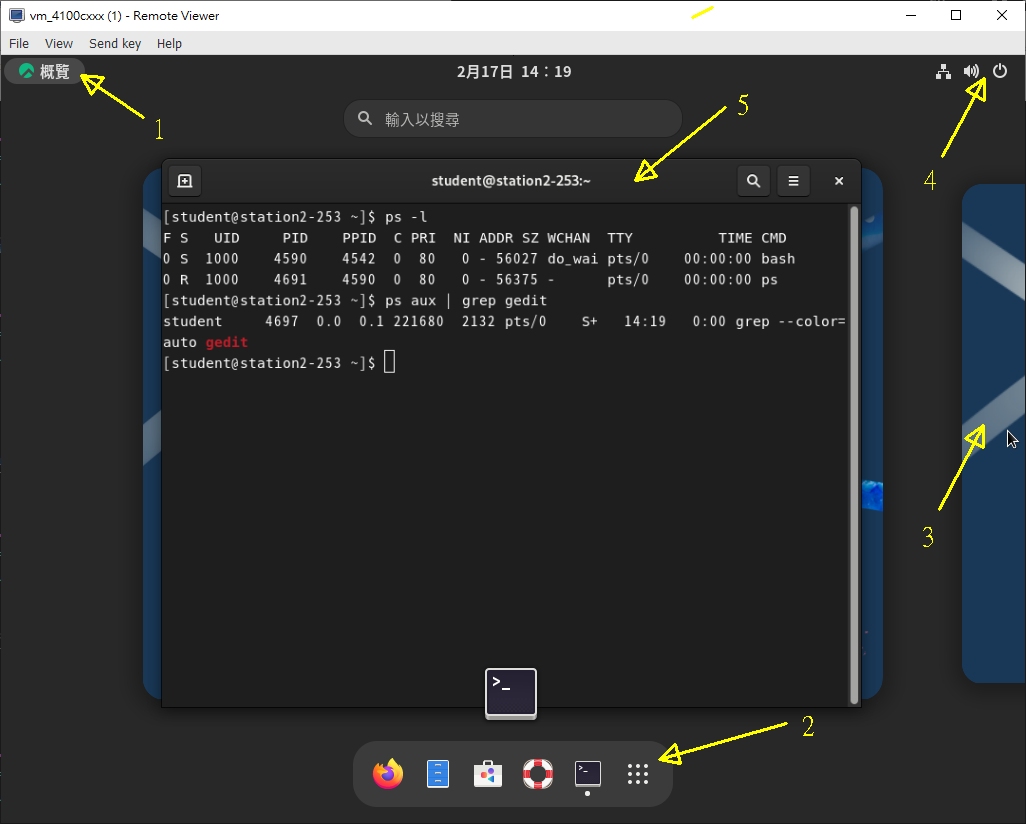1026x824 pixels.
Task: Open the Software store dock icon
Action: pyautogui.click(x=488, y=774)
